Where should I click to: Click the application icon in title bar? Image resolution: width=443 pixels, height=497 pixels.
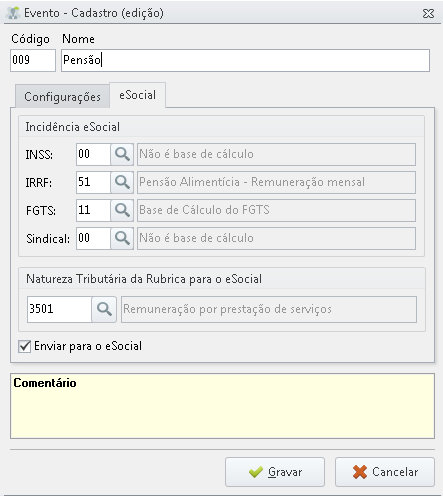[13, 13]
